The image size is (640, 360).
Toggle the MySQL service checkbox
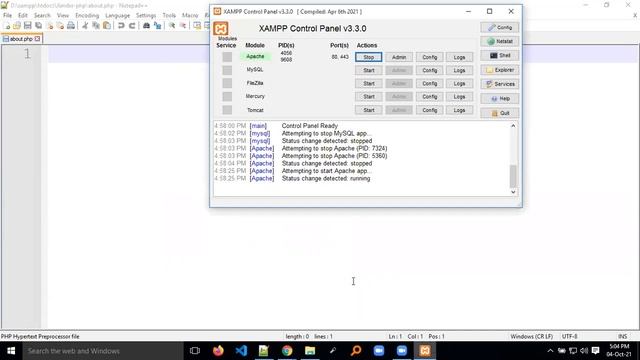click(x=227, y=70)
